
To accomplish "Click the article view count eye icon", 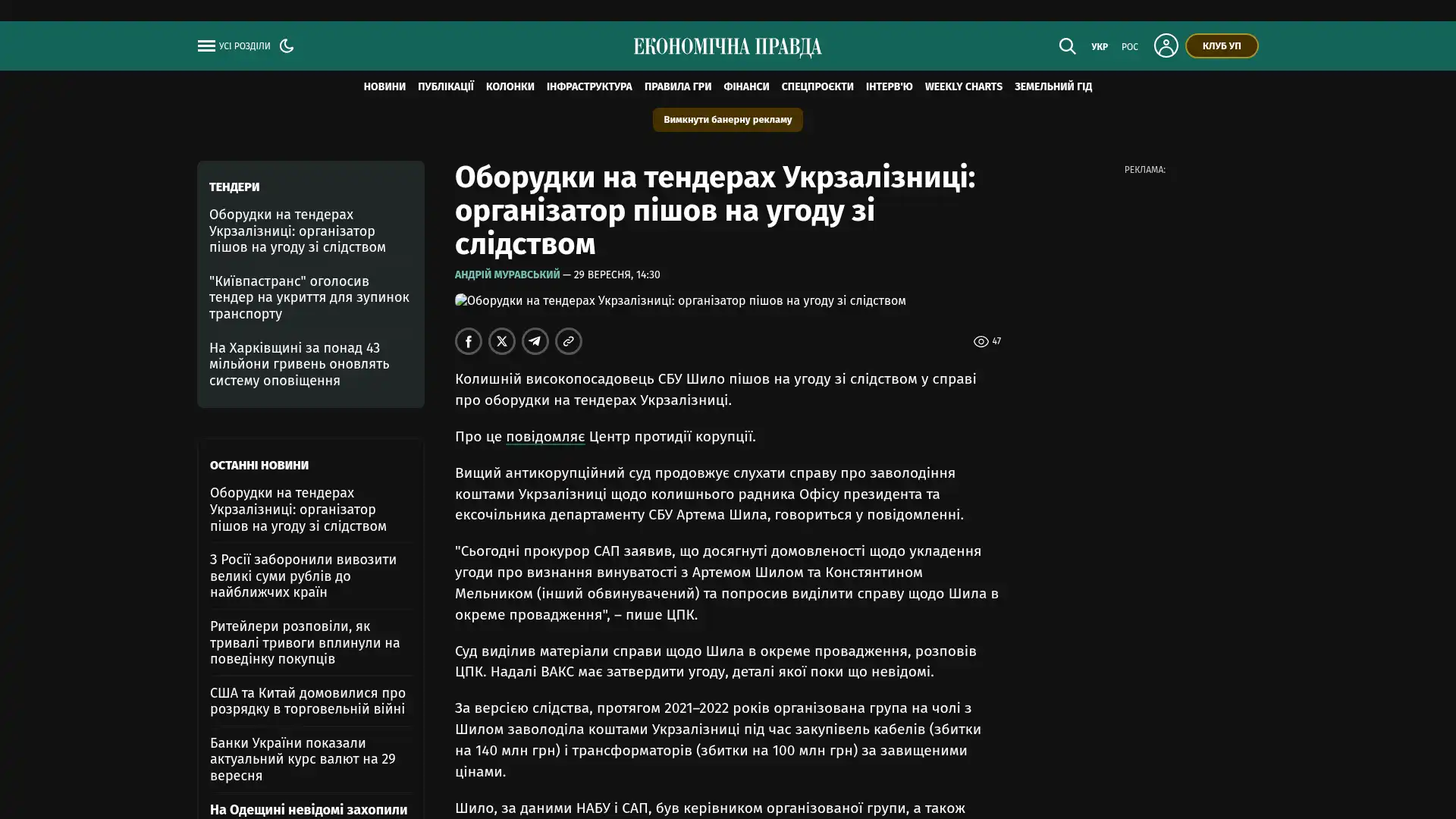I will point(981,342).
